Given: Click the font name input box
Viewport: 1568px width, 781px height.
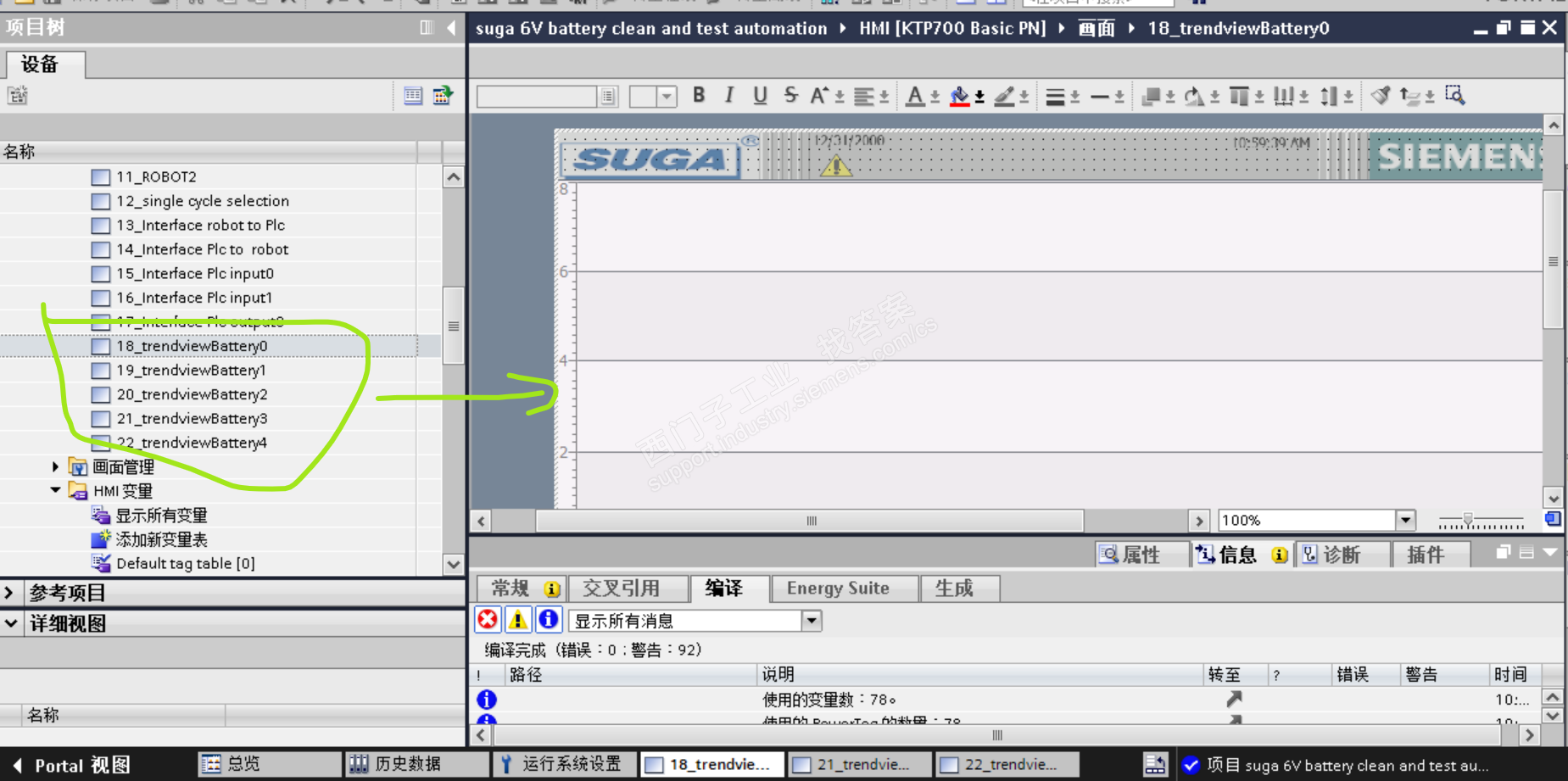Looking at the screenshot, I should pyautogui.click(x=538, y=97).
